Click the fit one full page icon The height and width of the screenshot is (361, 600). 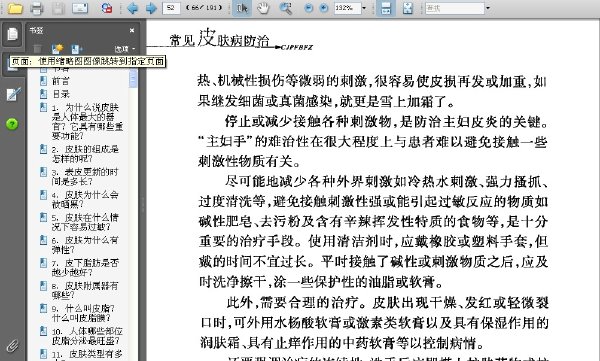(x=408, y=8)
